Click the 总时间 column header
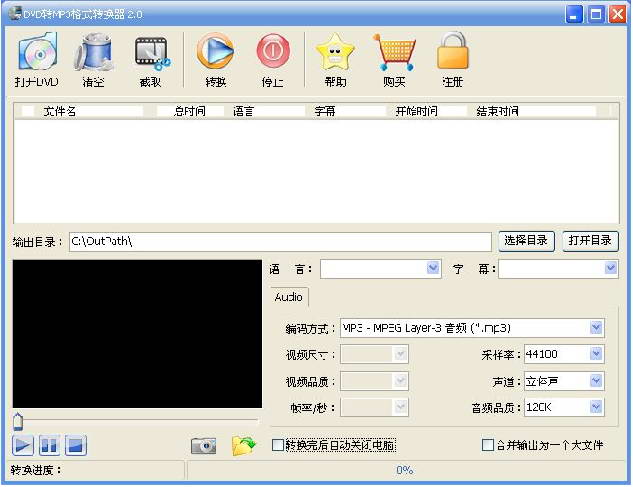Image resolution: width=633 pixels, height=487 pixels. tap(190, 111)
